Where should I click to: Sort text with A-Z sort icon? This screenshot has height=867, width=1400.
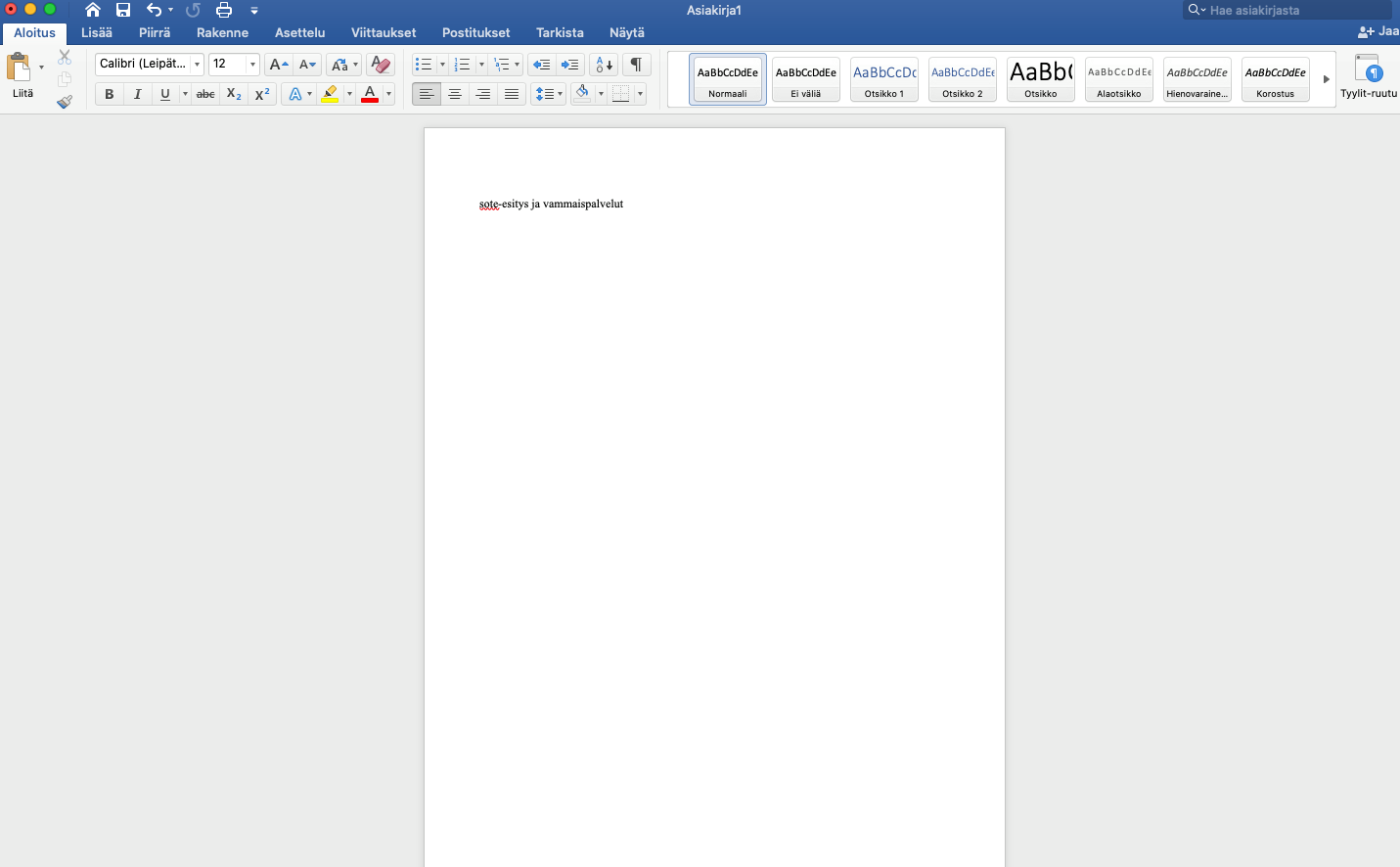click(605, 65)
